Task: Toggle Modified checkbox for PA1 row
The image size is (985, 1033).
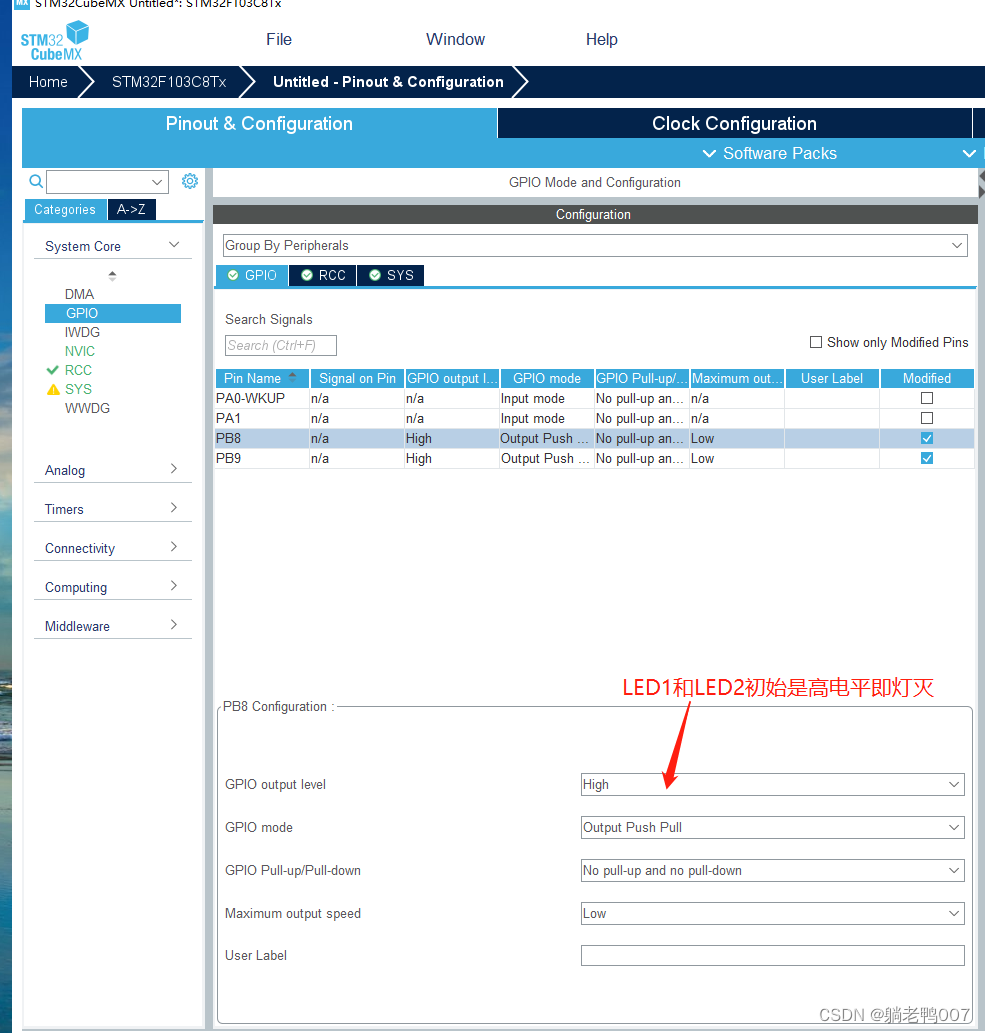Action: tap(926, 418)
